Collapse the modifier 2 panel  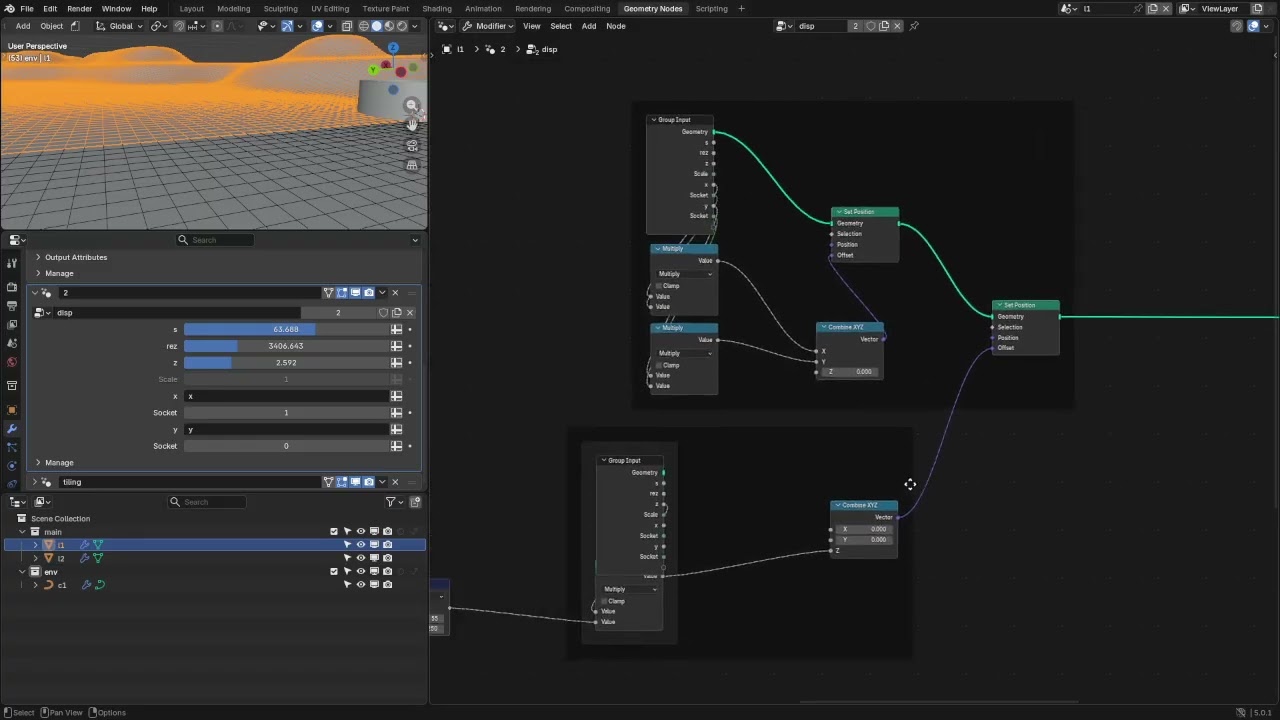coord(35,293)
